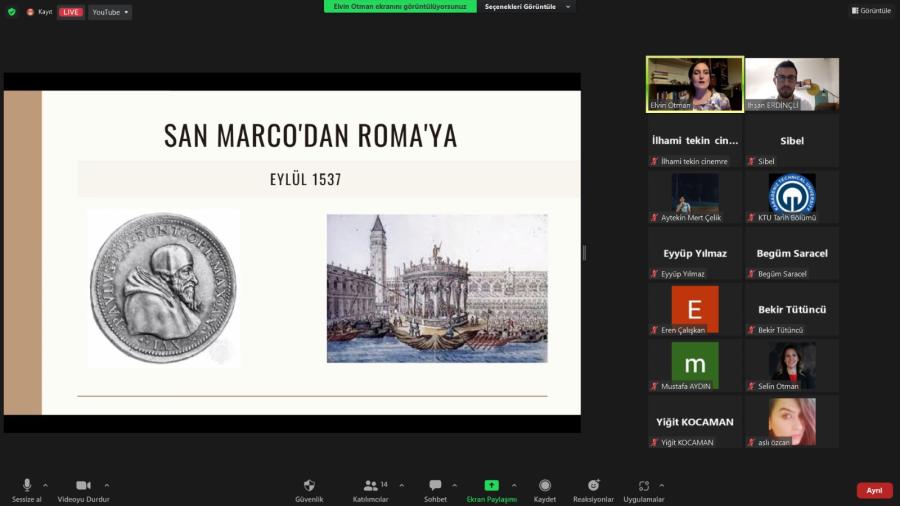
Task: Click the LIVE badge
Action: (x=71, y=12)
